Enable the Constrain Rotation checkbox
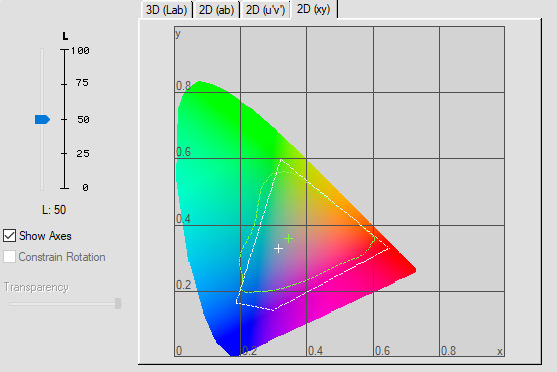Screen dimensions: 557x372 coord(10,257)
